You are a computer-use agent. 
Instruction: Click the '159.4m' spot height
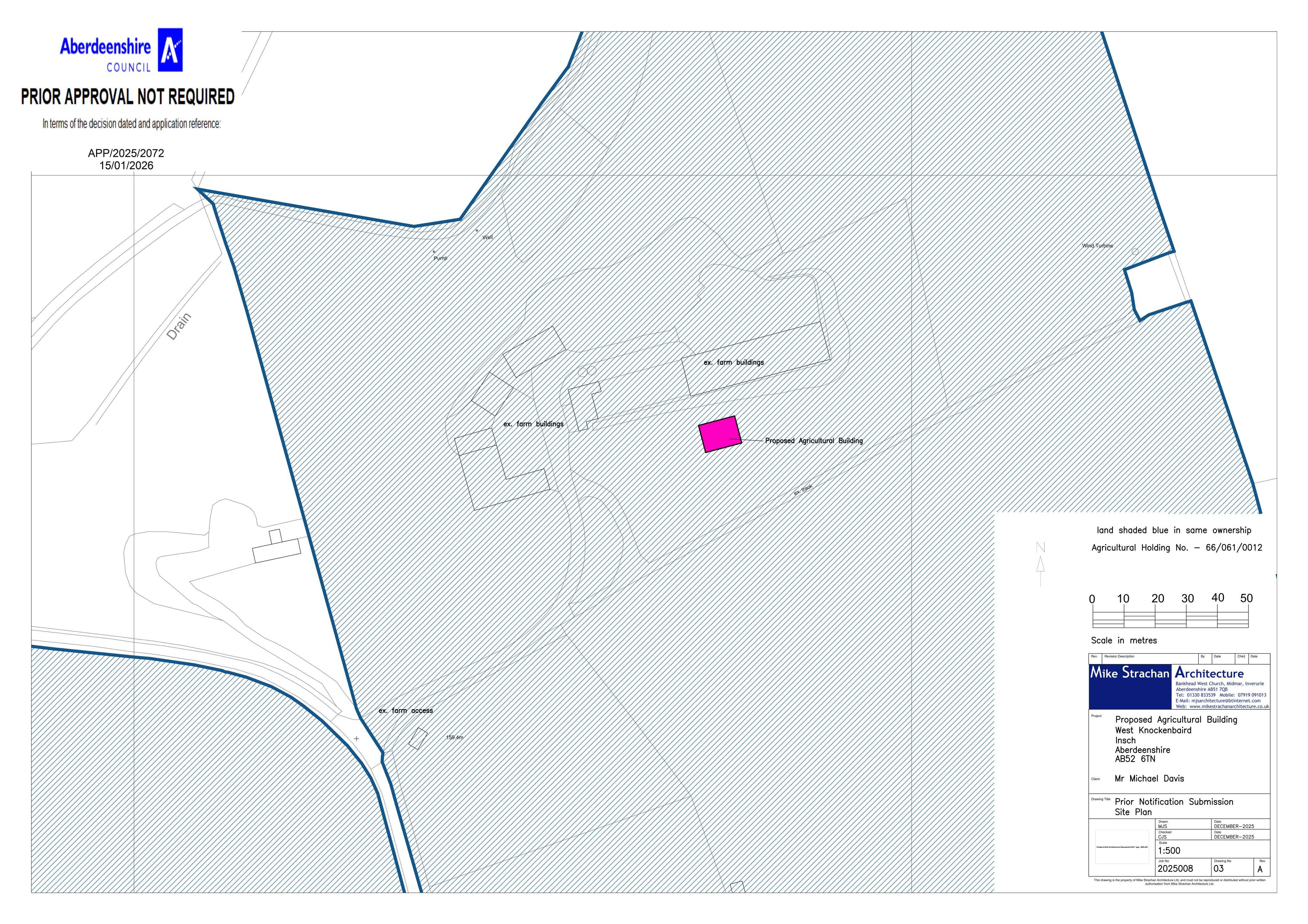coord(455,737)
